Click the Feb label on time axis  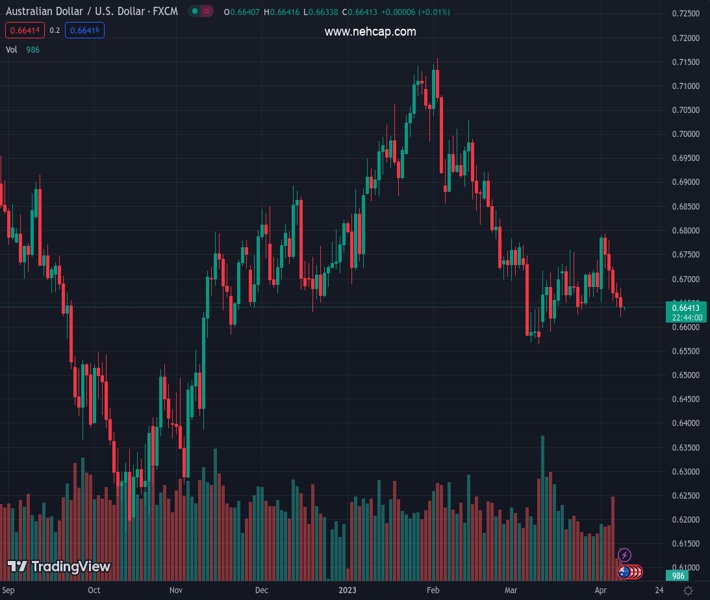coord(433,591)
